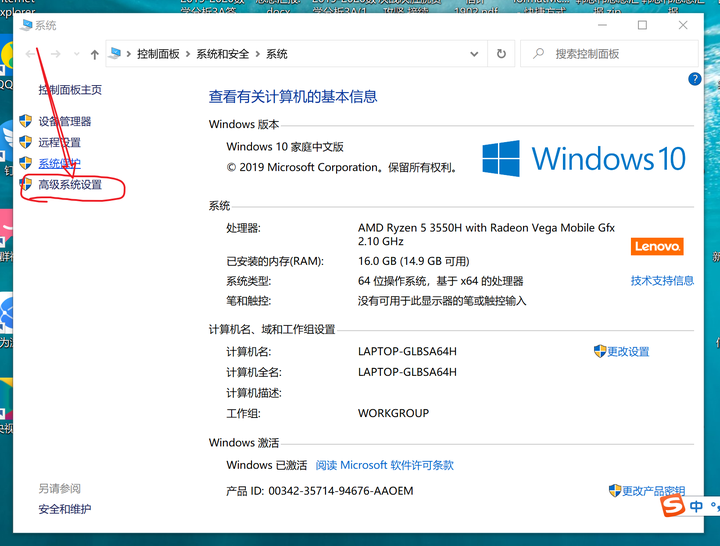The height and width of the screenshot is (546, 720).
Task: Click 更改设置 for computer name
Action: [x=628, y=352]
